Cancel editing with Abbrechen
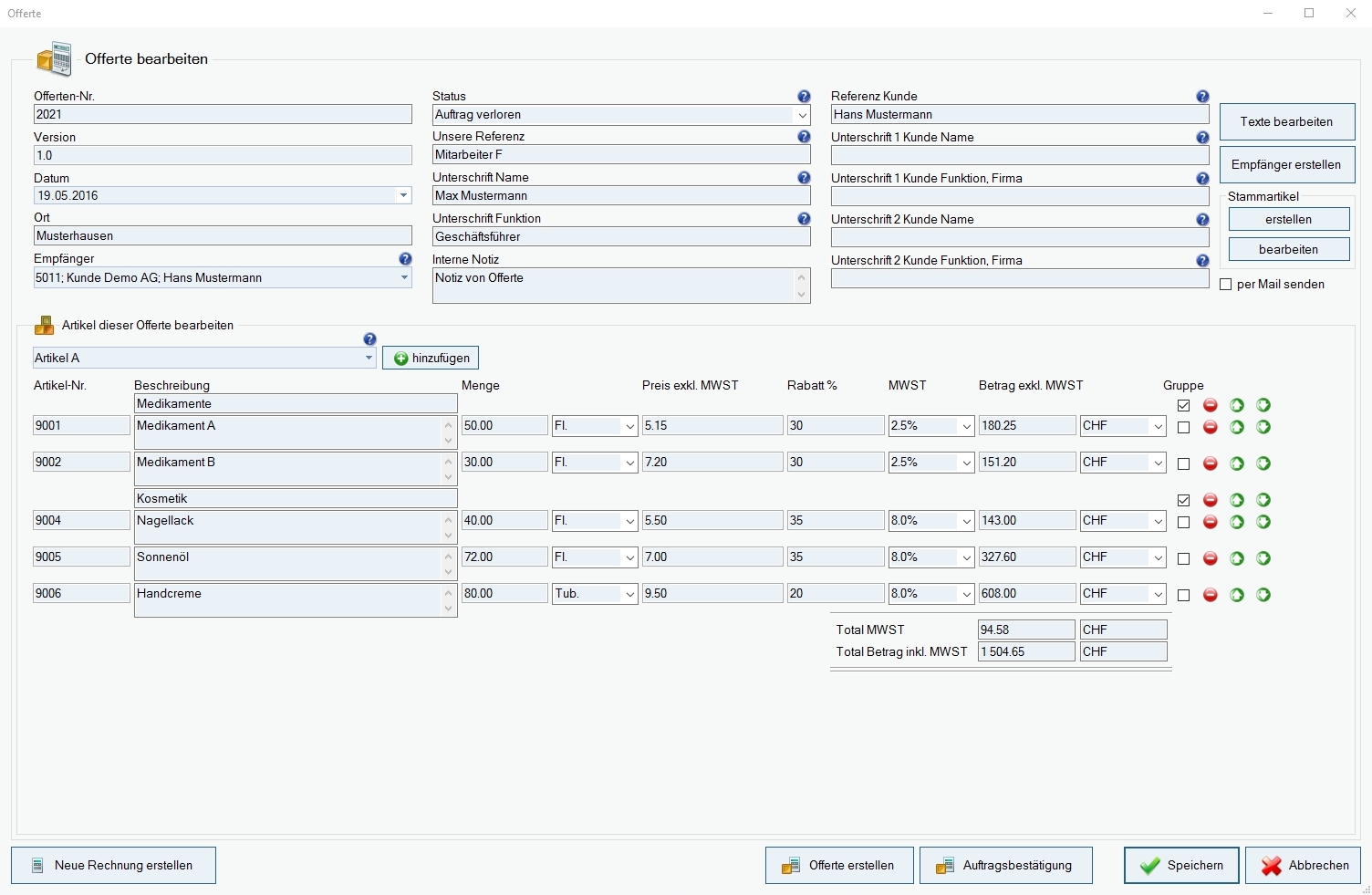The image size is (1372, 895). click(1303, 866)
